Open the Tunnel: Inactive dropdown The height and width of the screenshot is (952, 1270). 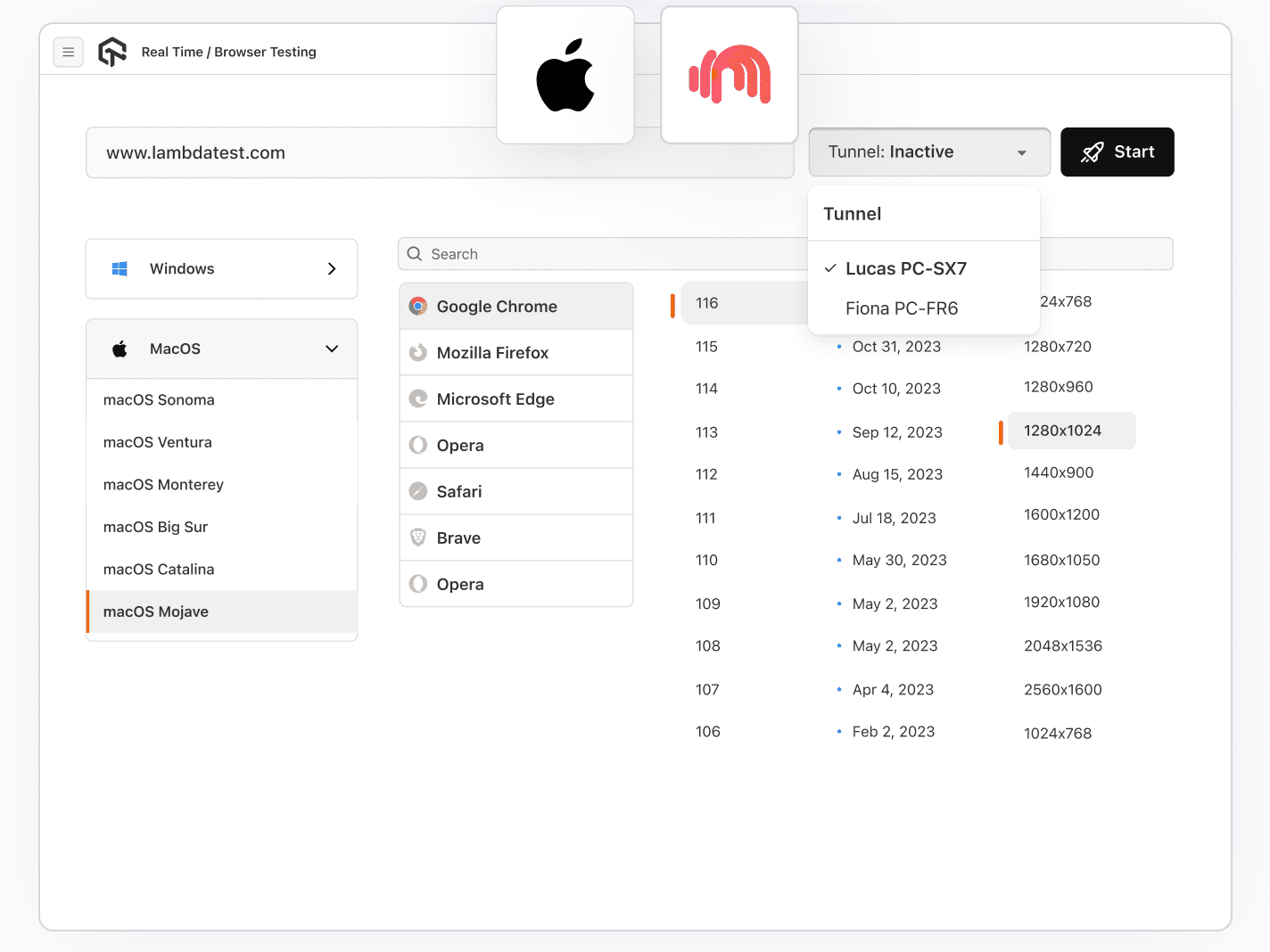point(928,152)
